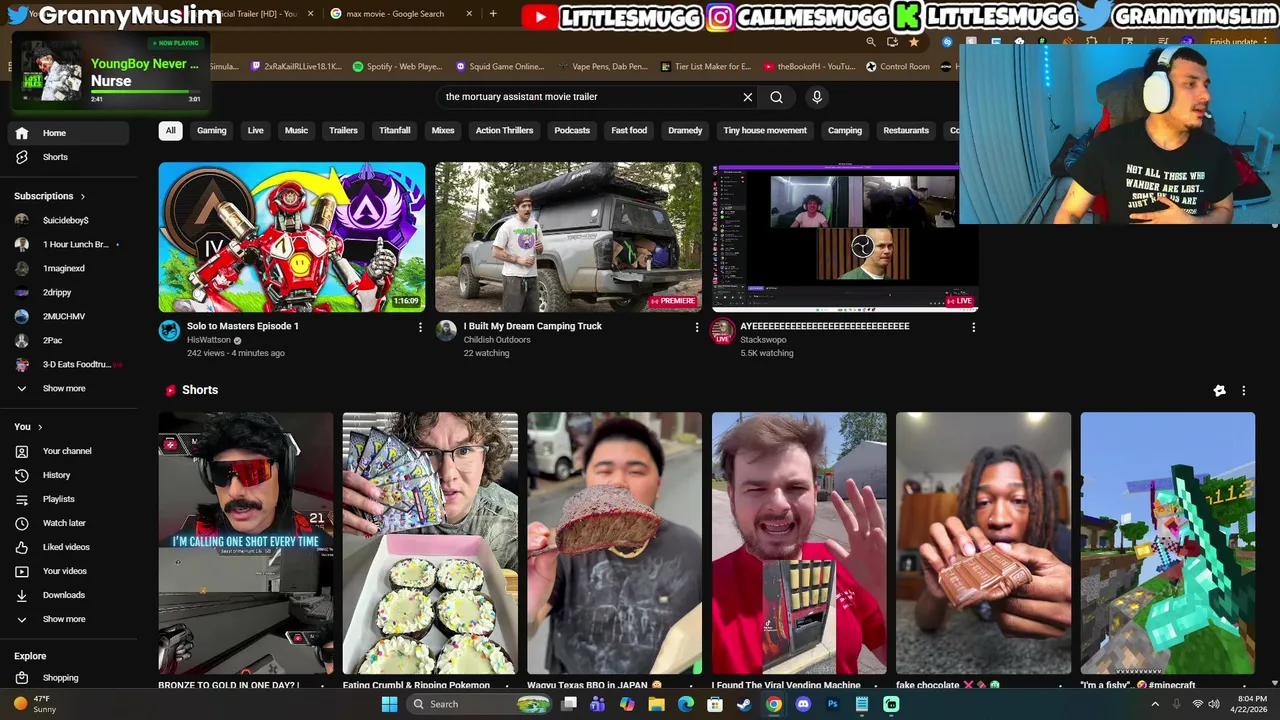Open options menu for AYEEEE live stream
This screenshot has height=720, width=1280.
(x=973, y=327)
